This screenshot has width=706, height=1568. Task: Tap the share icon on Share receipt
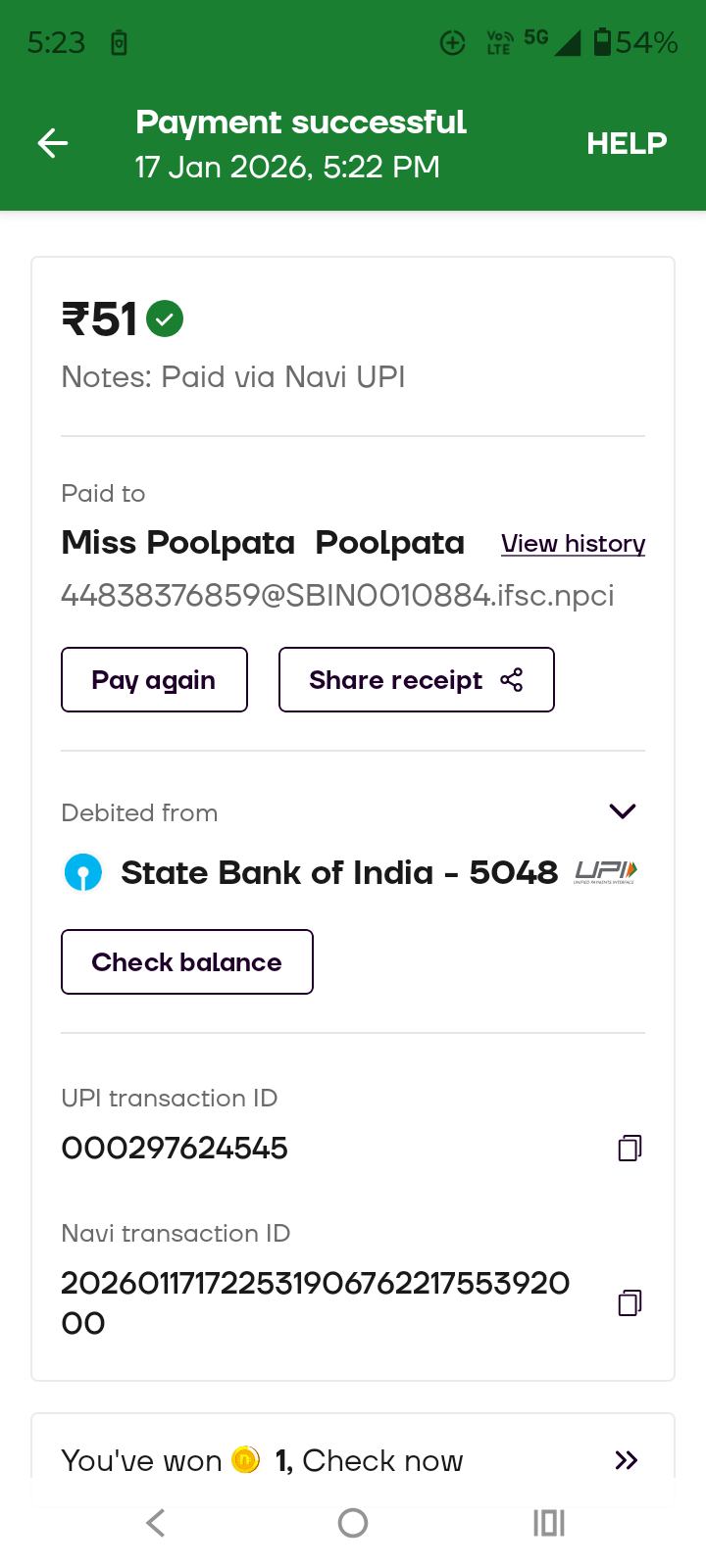click(x=512, y=680)
